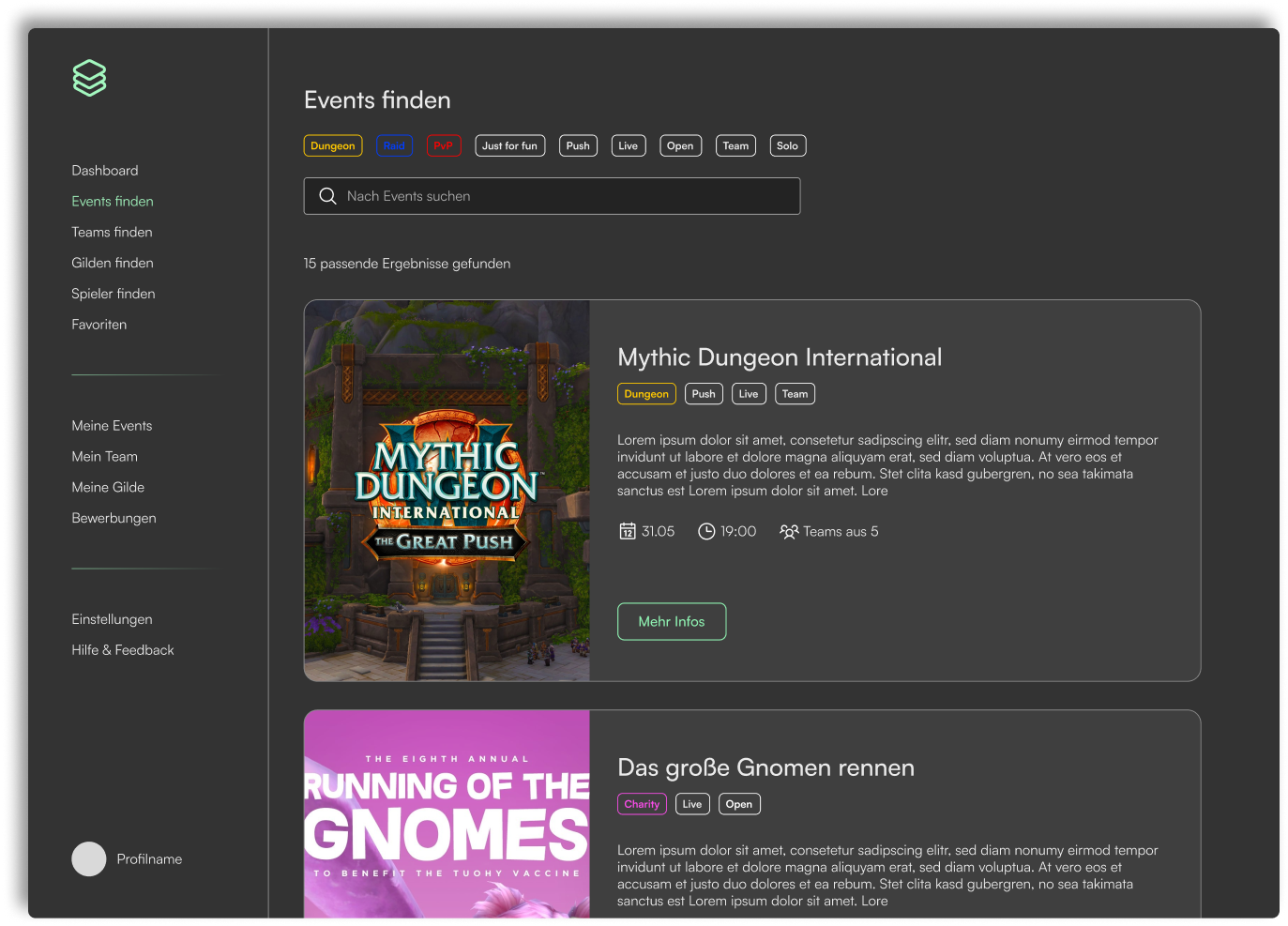Select Events finden in the sidebar
The height and width of the screenshot is (926, 1288).
[x=113, y=202]
